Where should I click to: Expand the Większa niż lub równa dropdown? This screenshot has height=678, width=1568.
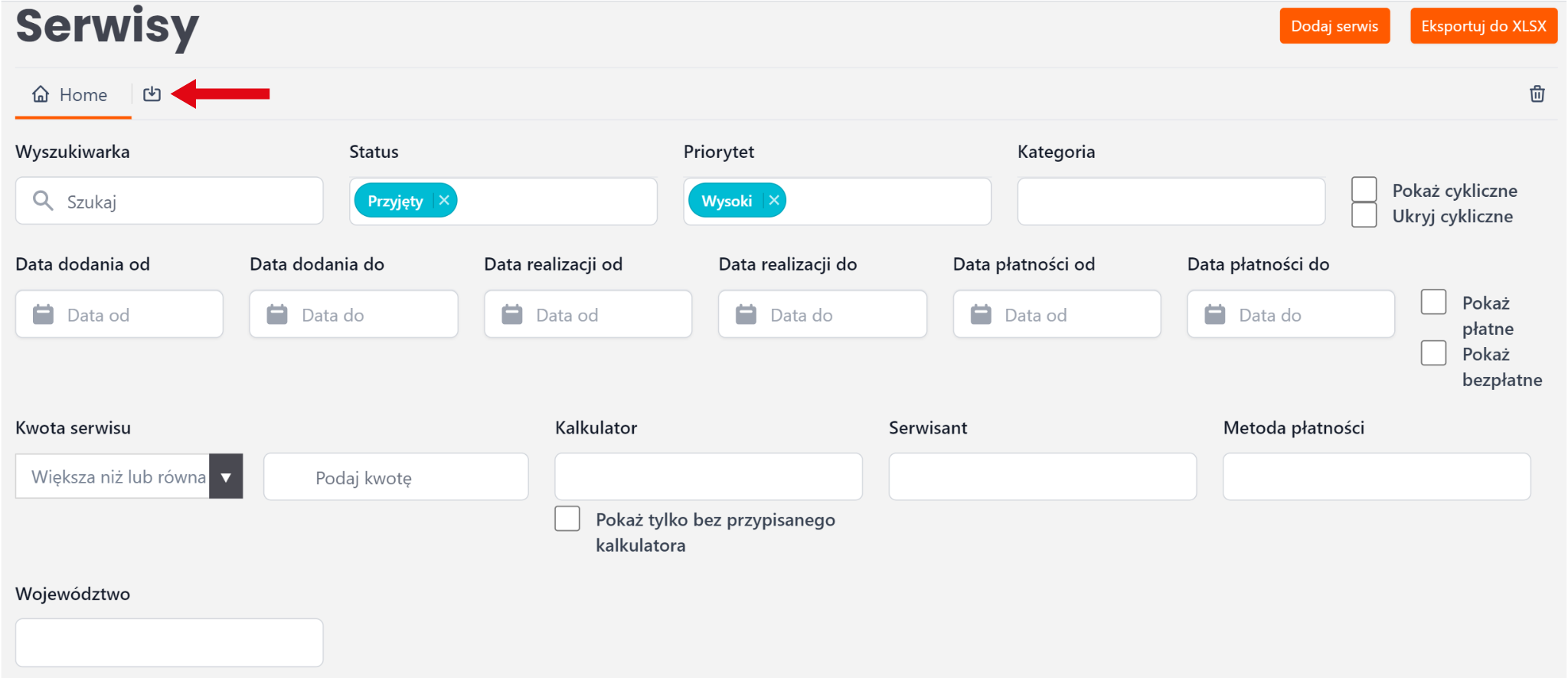pyautogui.click(x=226, y=477)
